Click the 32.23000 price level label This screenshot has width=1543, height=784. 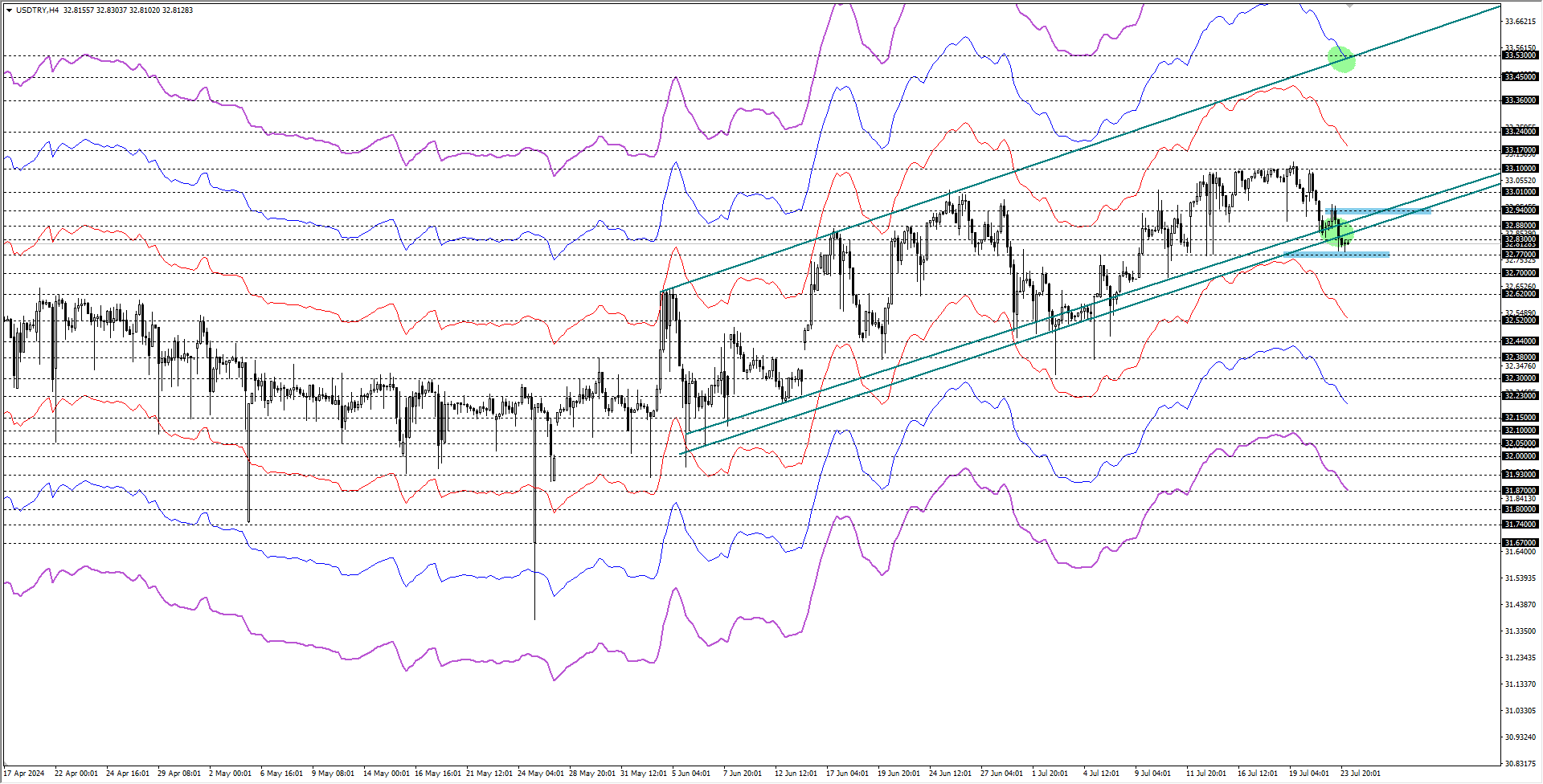pos(1520,396)
